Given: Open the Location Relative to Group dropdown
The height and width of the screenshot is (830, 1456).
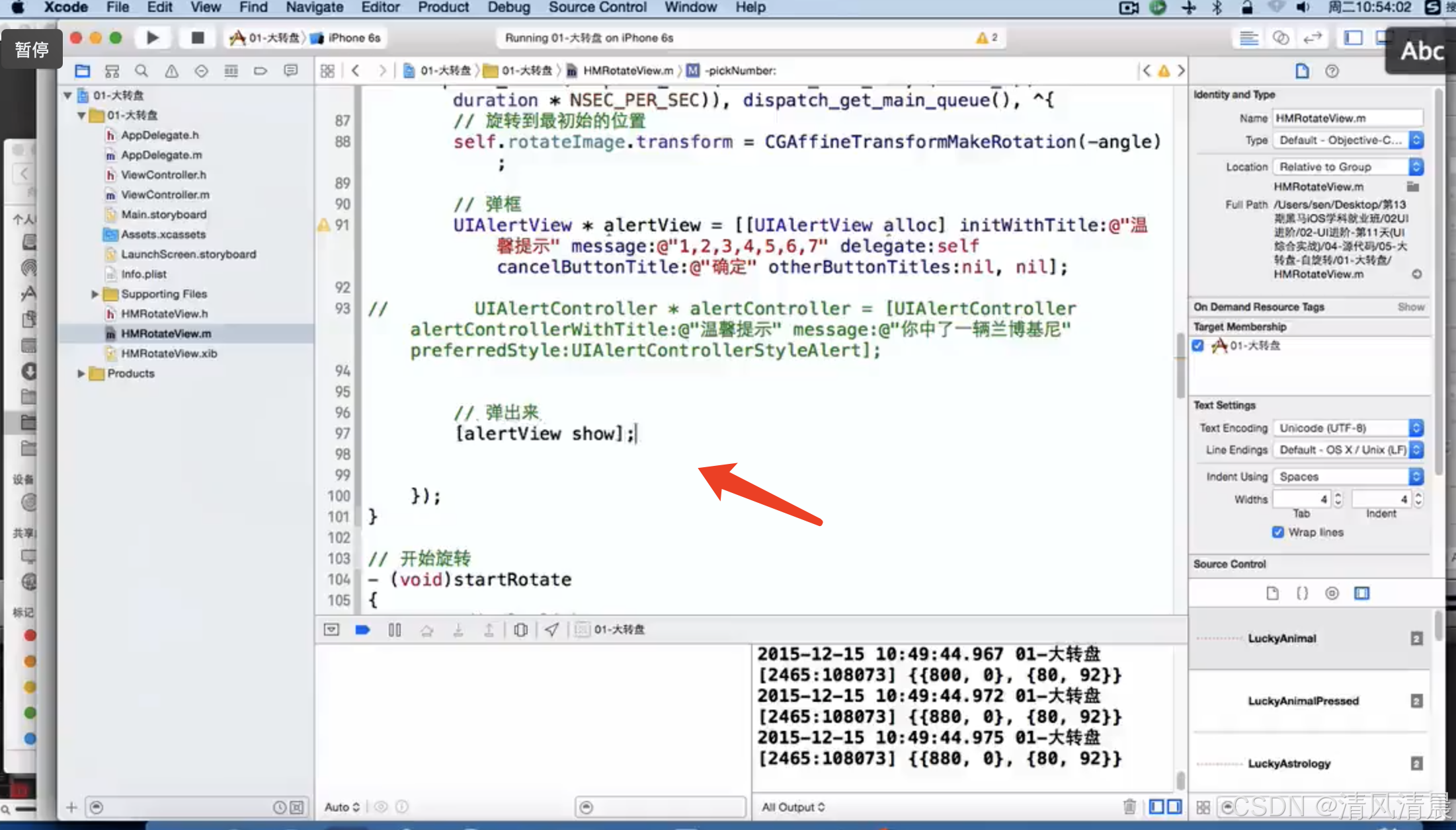Looking at the screenshot, I should [x=1348, y=167].
